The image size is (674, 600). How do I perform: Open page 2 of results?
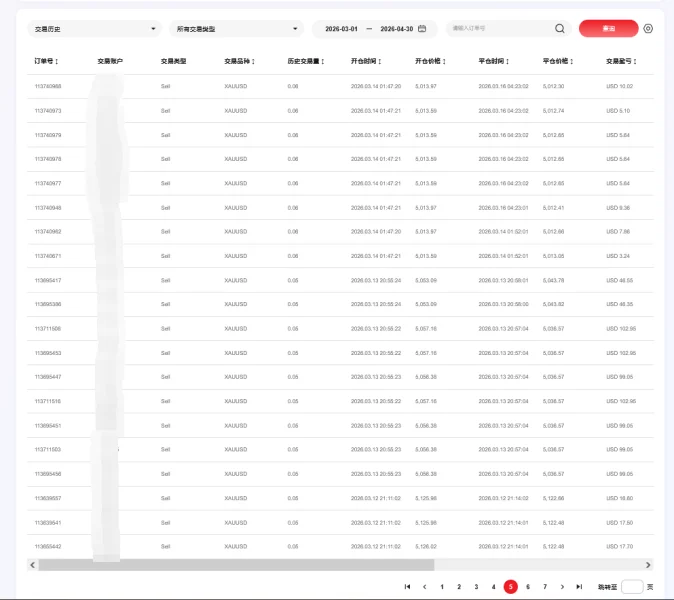[459, 587]
